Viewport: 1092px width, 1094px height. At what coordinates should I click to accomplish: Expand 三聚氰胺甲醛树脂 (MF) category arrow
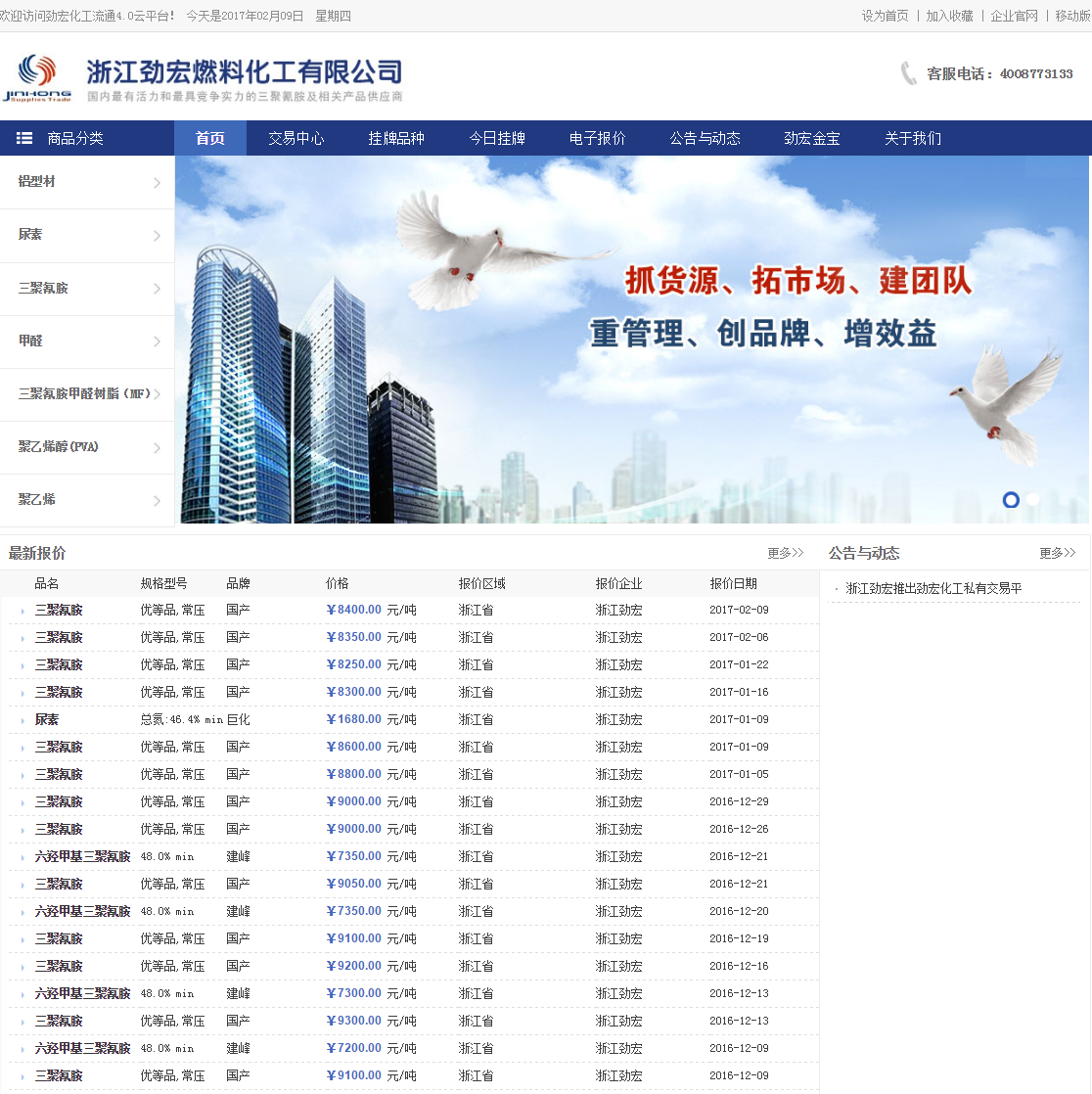pos(157,394)
